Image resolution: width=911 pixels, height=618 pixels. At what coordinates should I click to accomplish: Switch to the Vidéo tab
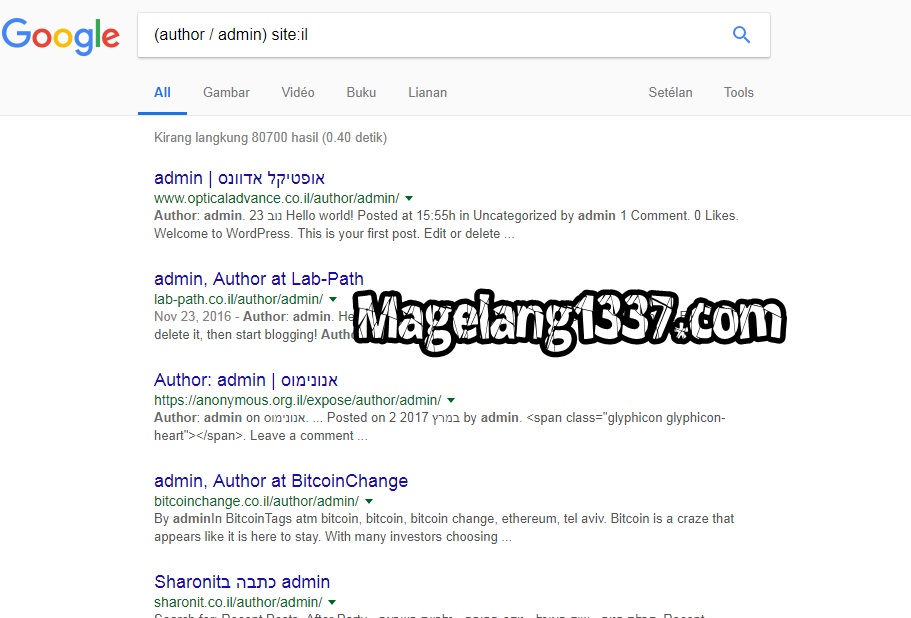297,92
